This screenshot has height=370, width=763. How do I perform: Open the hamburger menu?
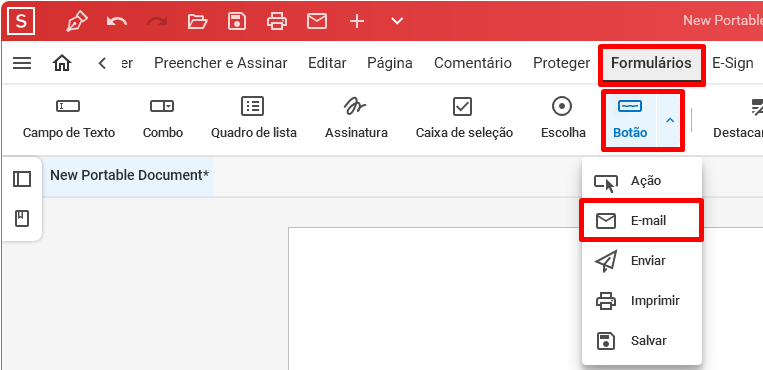[21, 63]
